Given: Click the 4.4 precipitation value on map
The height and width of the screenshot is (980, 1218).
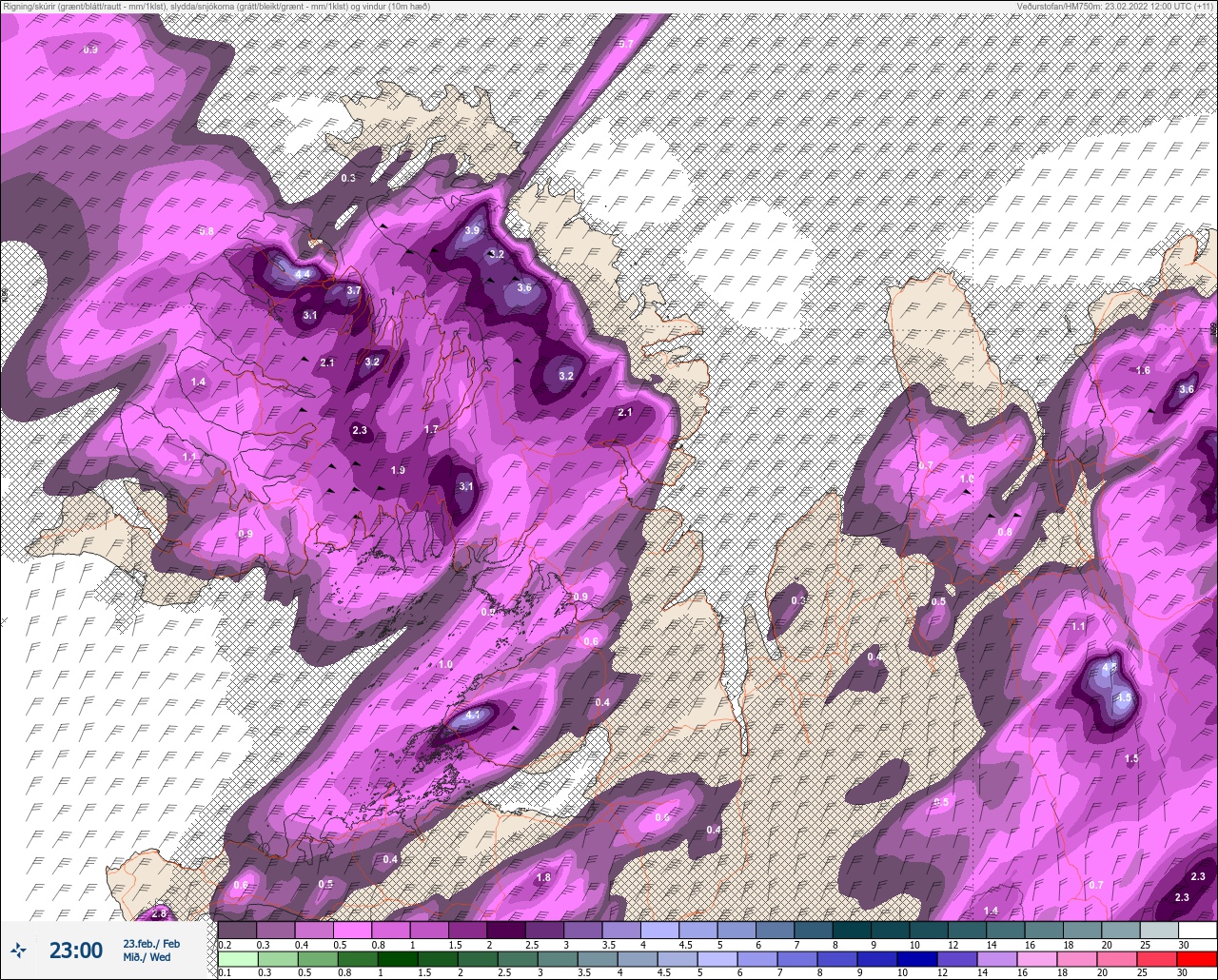Looking at the screenshot, I should point(304,274).
